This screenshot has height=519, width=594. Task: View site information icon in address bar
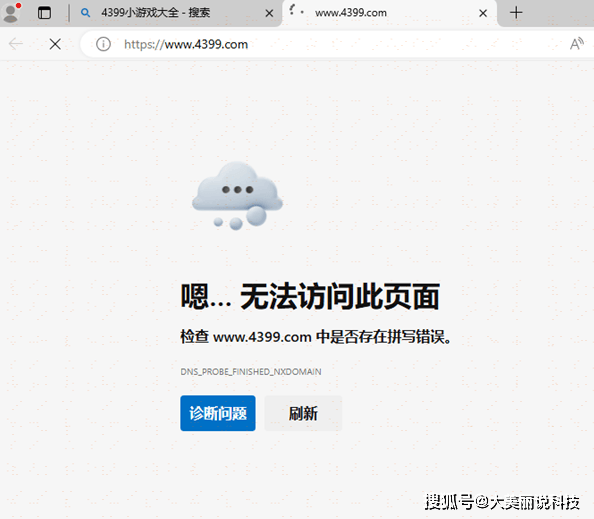coord(103,44)
